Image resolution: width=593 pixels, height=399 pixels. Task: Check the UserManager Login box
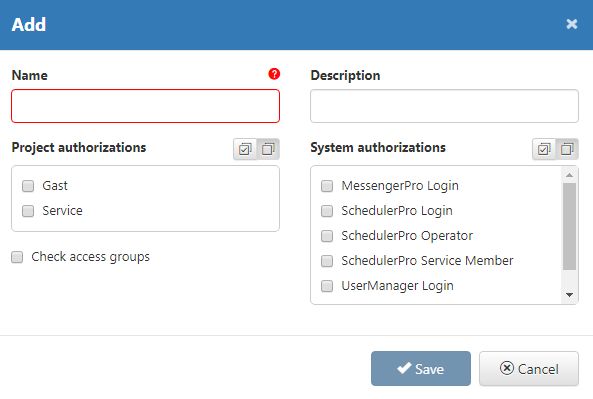pyautogui.click(x=327, y=286)
